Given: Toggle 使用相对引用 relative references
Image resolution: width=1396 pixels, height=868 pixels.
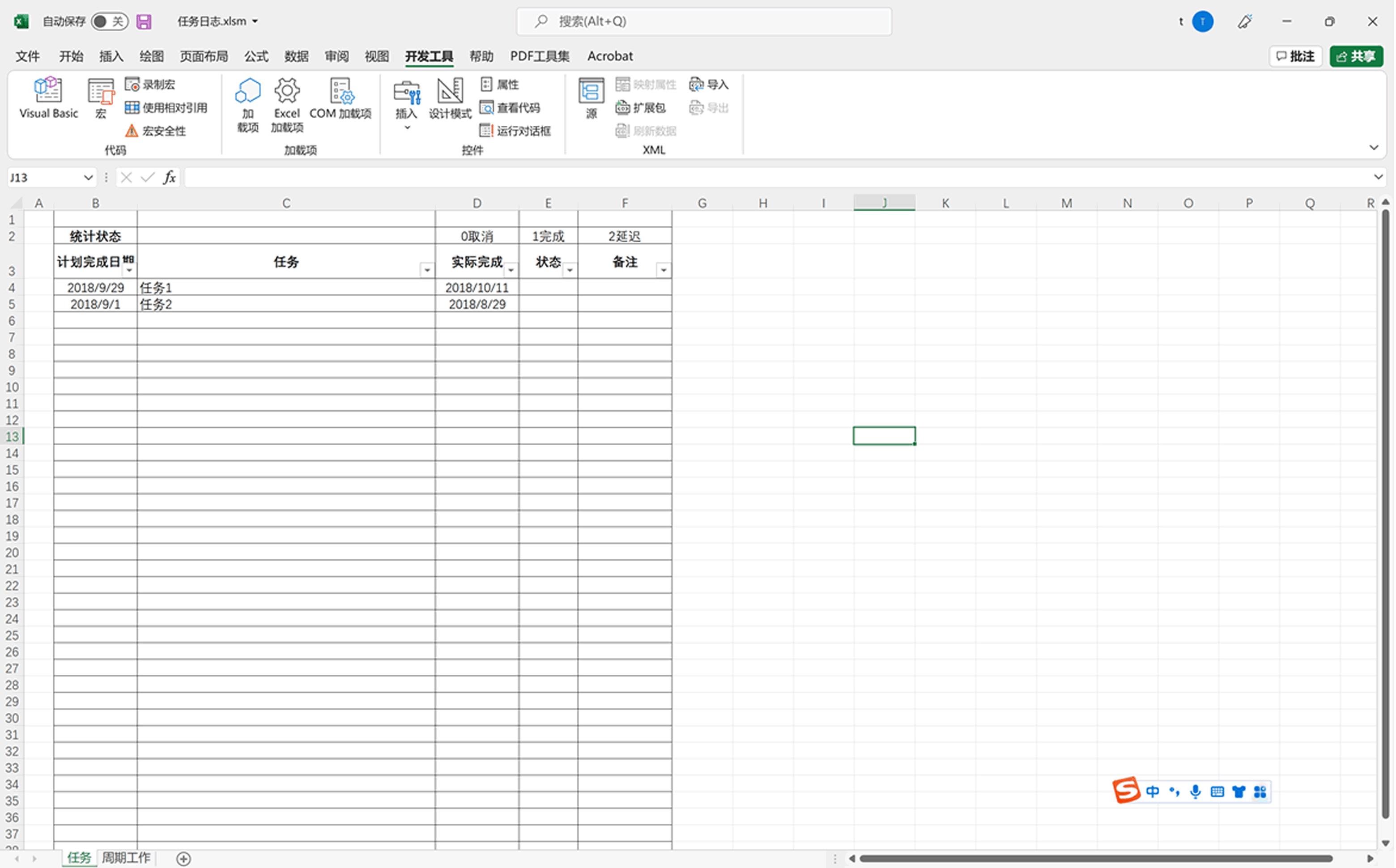Looking at the screenshot, I should click(x=166, y=108).
